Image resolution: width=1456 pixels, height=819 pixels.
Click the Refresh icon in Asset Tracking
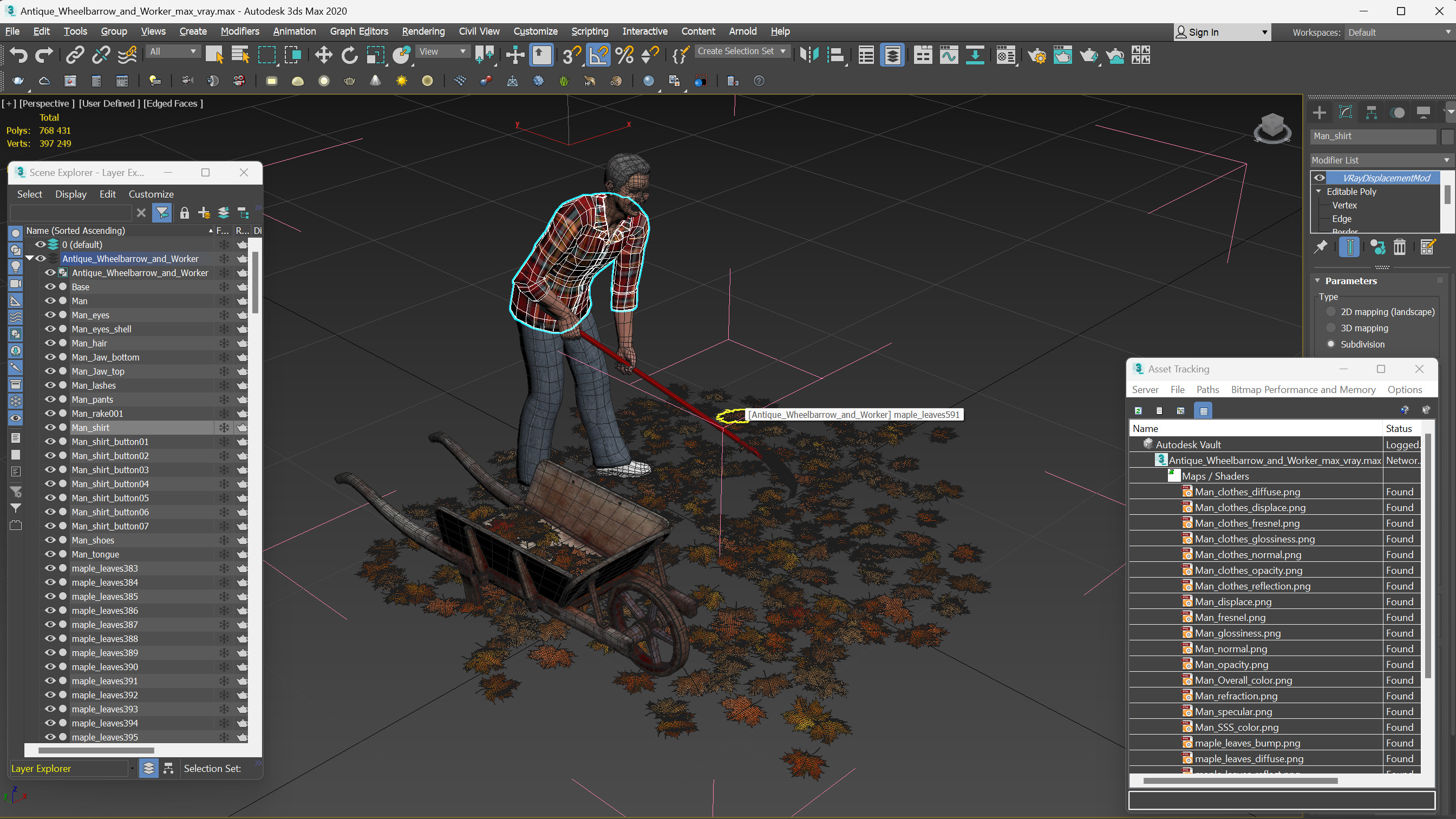click(1138, 411)
